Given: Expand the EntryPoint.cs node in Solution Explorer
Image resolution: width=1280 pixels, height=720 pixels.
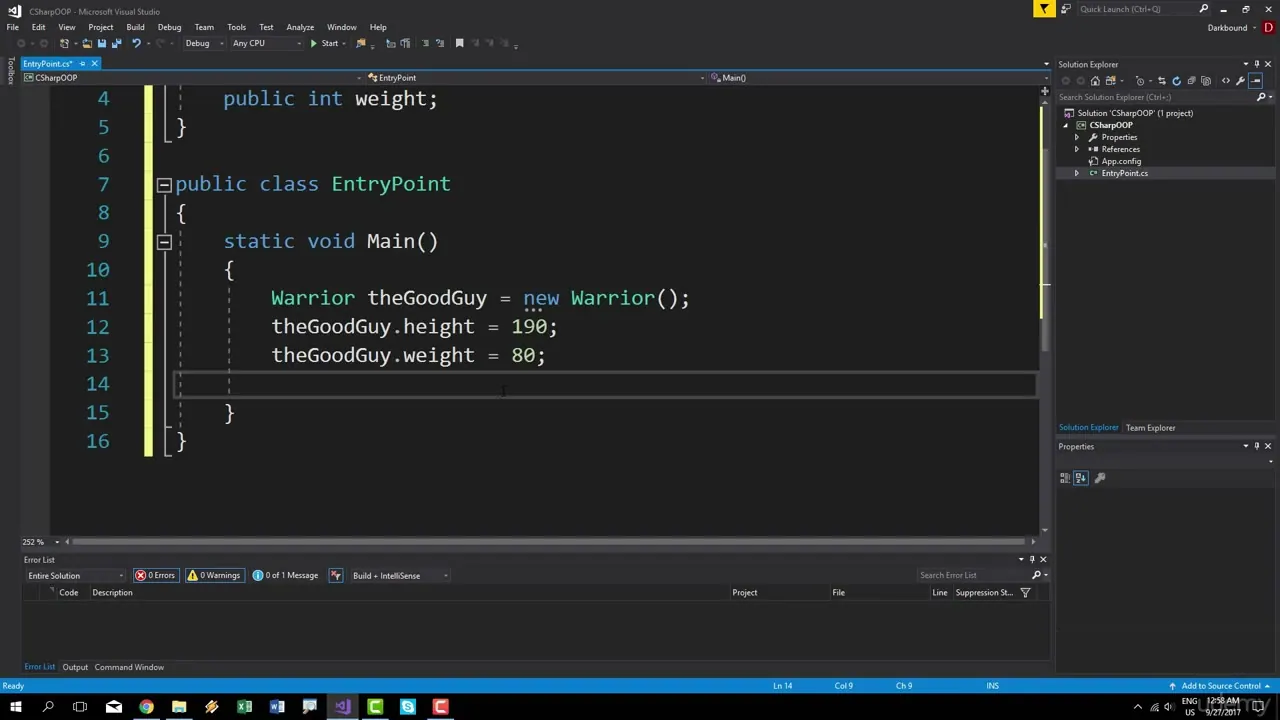Looking at the screenshot, I should [1077, 173].
